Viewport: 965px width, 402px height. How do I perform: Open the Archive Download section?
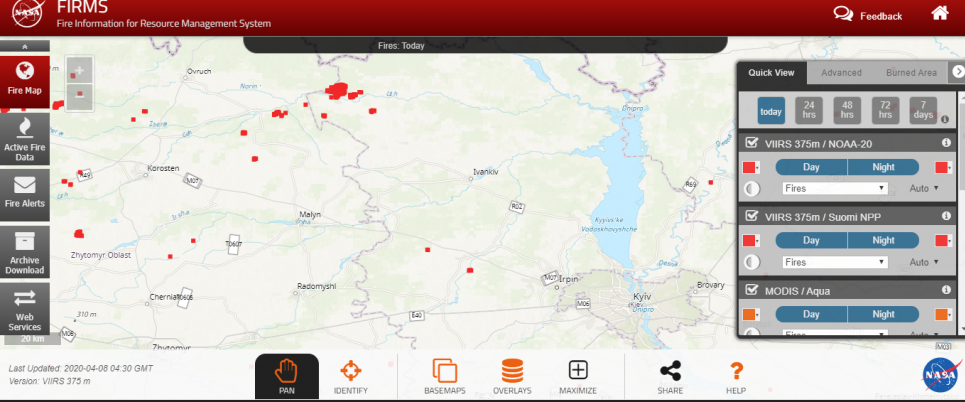pyautogui.click(x=25, y=251)
